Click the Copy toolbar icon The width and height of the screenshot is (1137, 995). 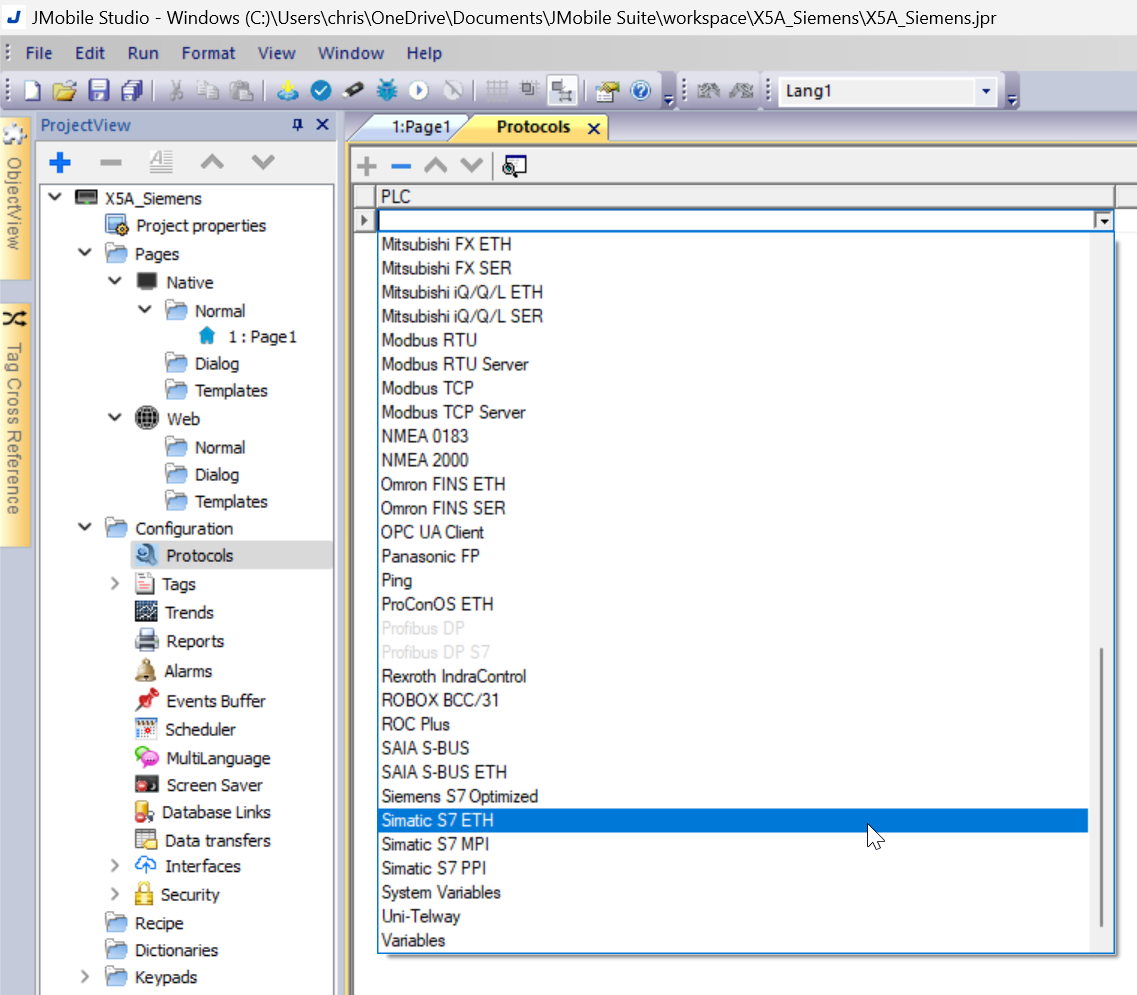(x=208, y=91)
